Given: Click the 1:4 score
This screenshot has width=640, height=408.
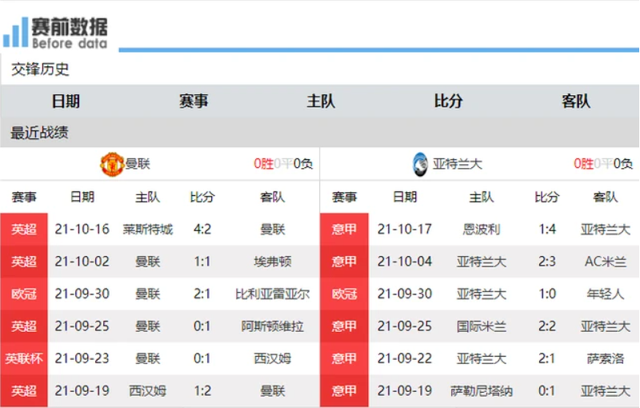Looking at the screenshot, I should tap(547, 229).
